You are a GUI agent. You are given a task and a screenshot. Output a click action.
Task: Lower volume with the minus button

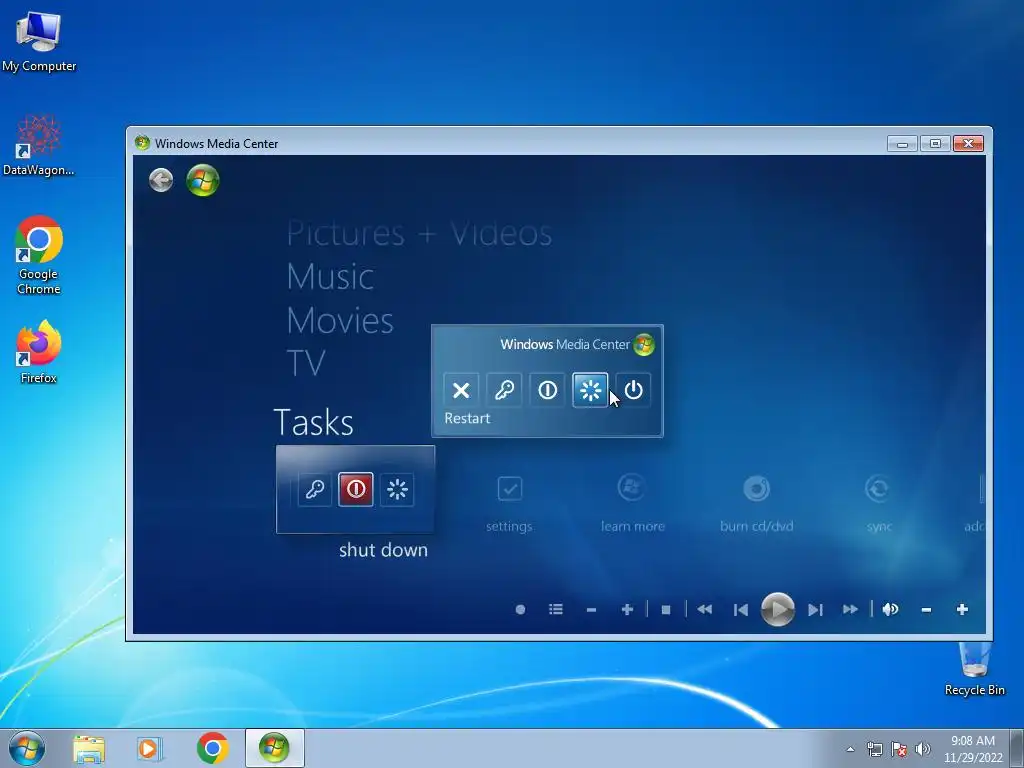926,609
